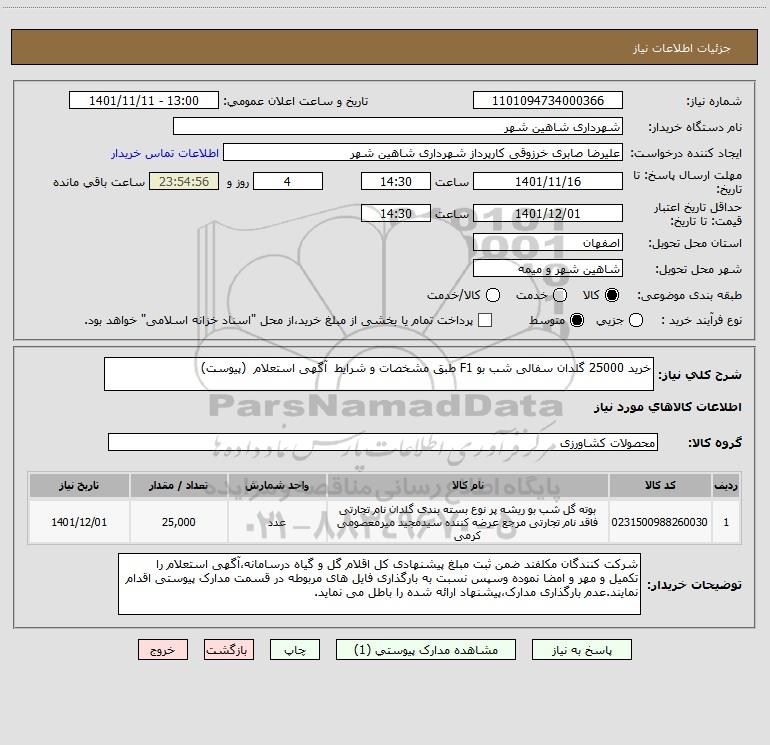Image resolution: width=770 pixels, height=745 pixels.
Task: Click the need number field 1101094734000366
Action: 548,101
